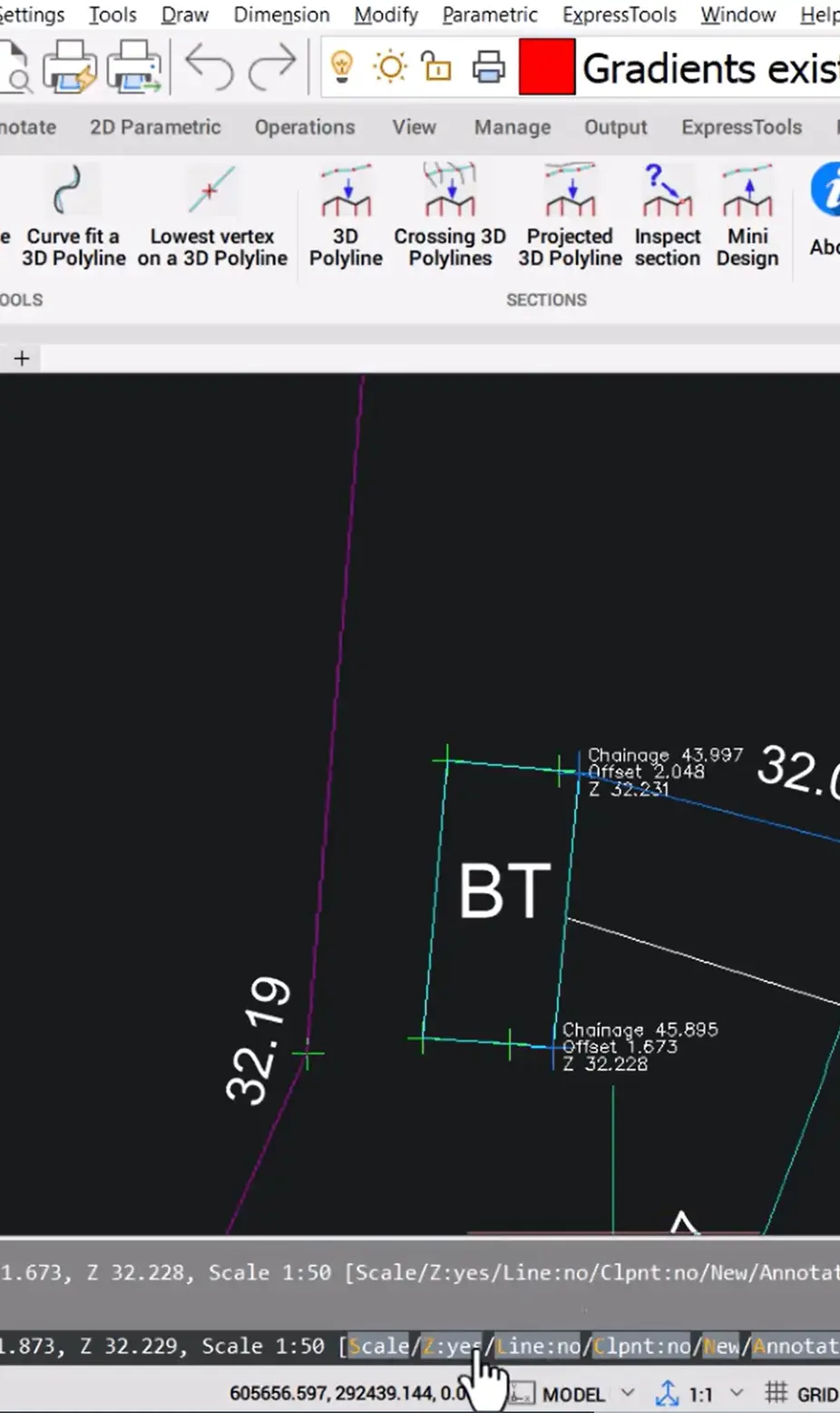Click the Z 32.228 annotation text
This screenshot has width=840, height=1413.
pos(605,1064)
